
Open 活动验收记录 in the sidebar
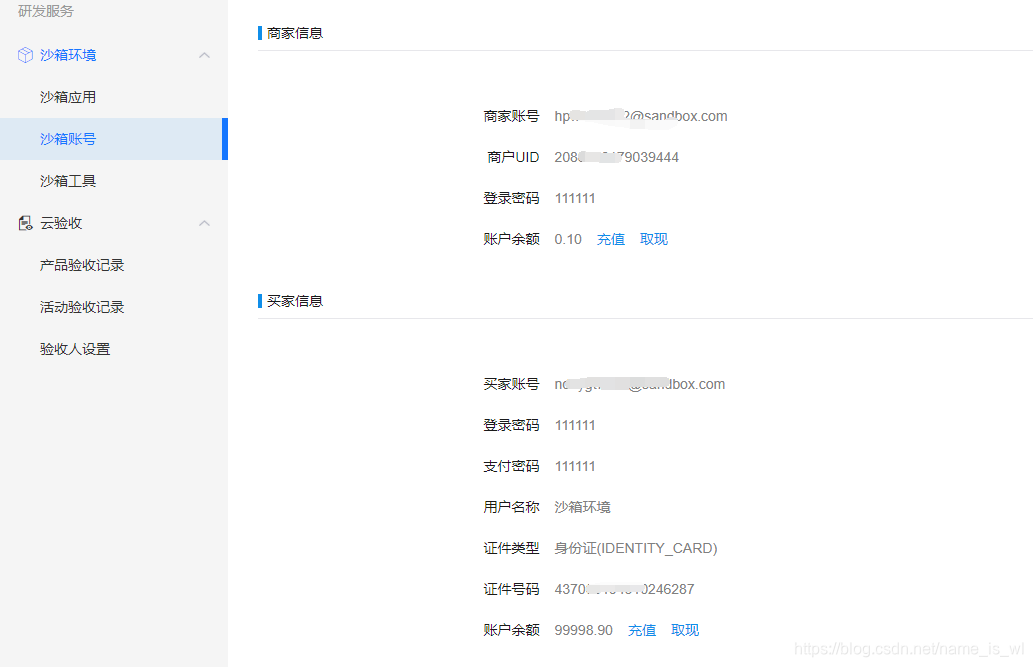coord(82,306)
